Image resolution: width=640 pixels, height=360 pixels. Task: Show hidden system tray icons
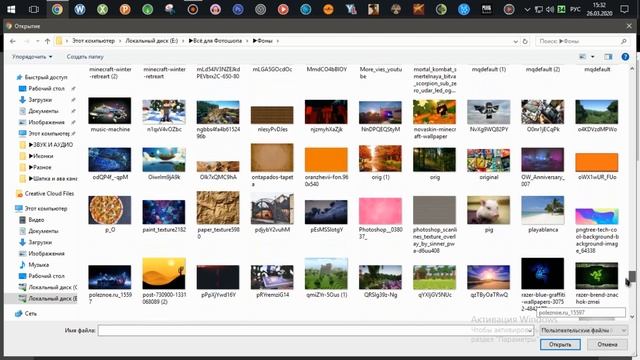click(x=527, y=9)
